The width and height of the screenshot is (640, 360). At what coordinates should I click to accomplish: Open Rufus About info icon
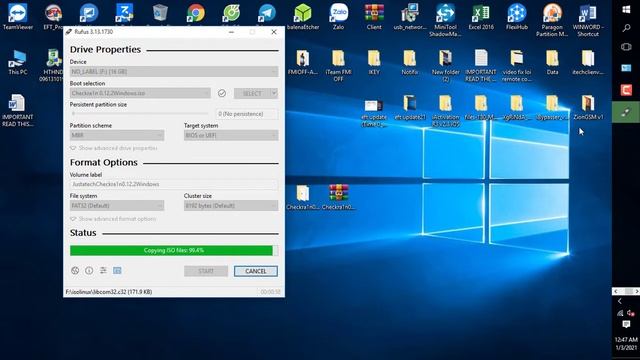(x=89, y=270)
